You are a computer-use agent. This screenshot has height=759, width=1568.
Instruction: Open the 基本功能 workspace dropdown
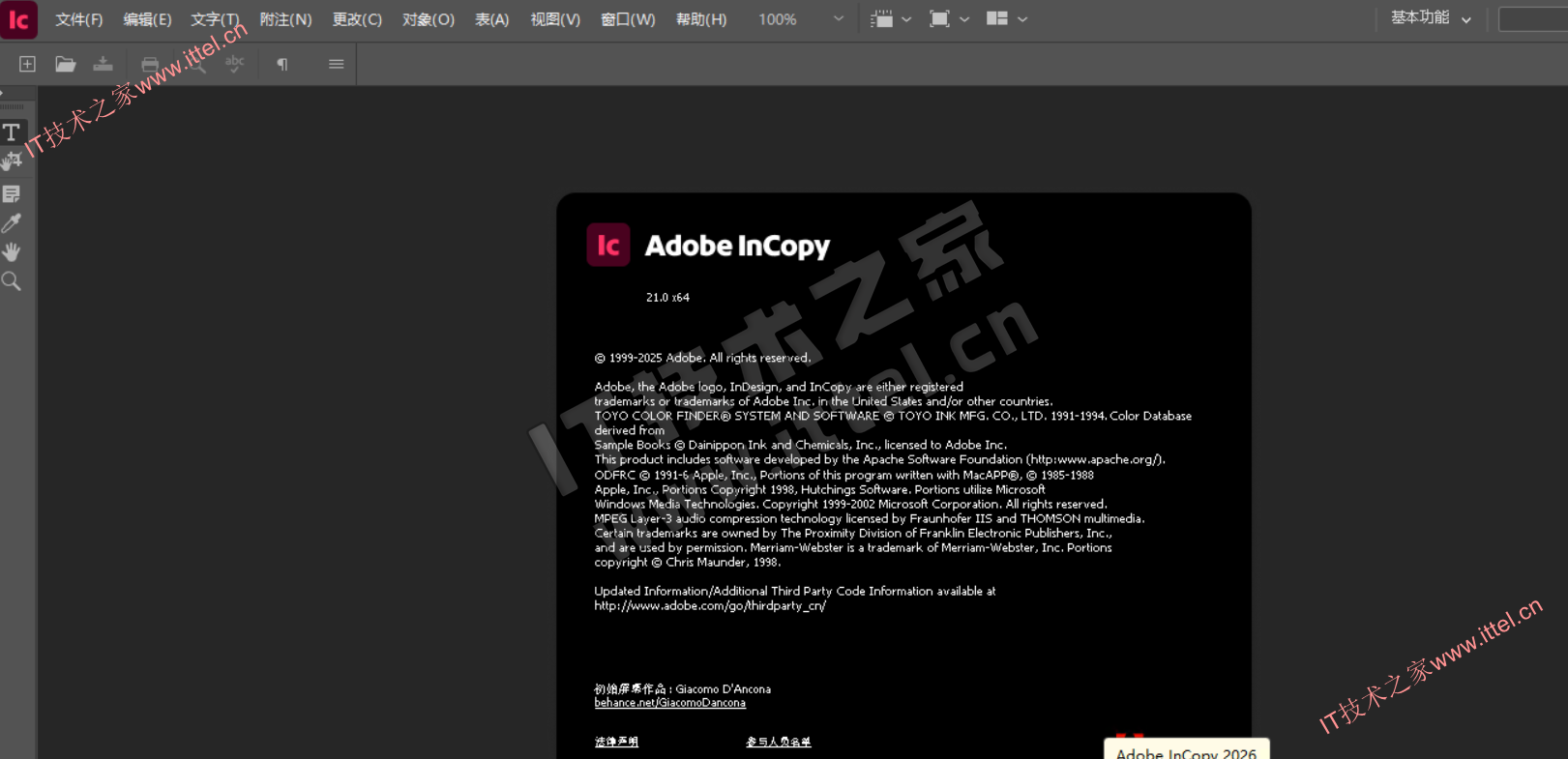click(1431, 18)
